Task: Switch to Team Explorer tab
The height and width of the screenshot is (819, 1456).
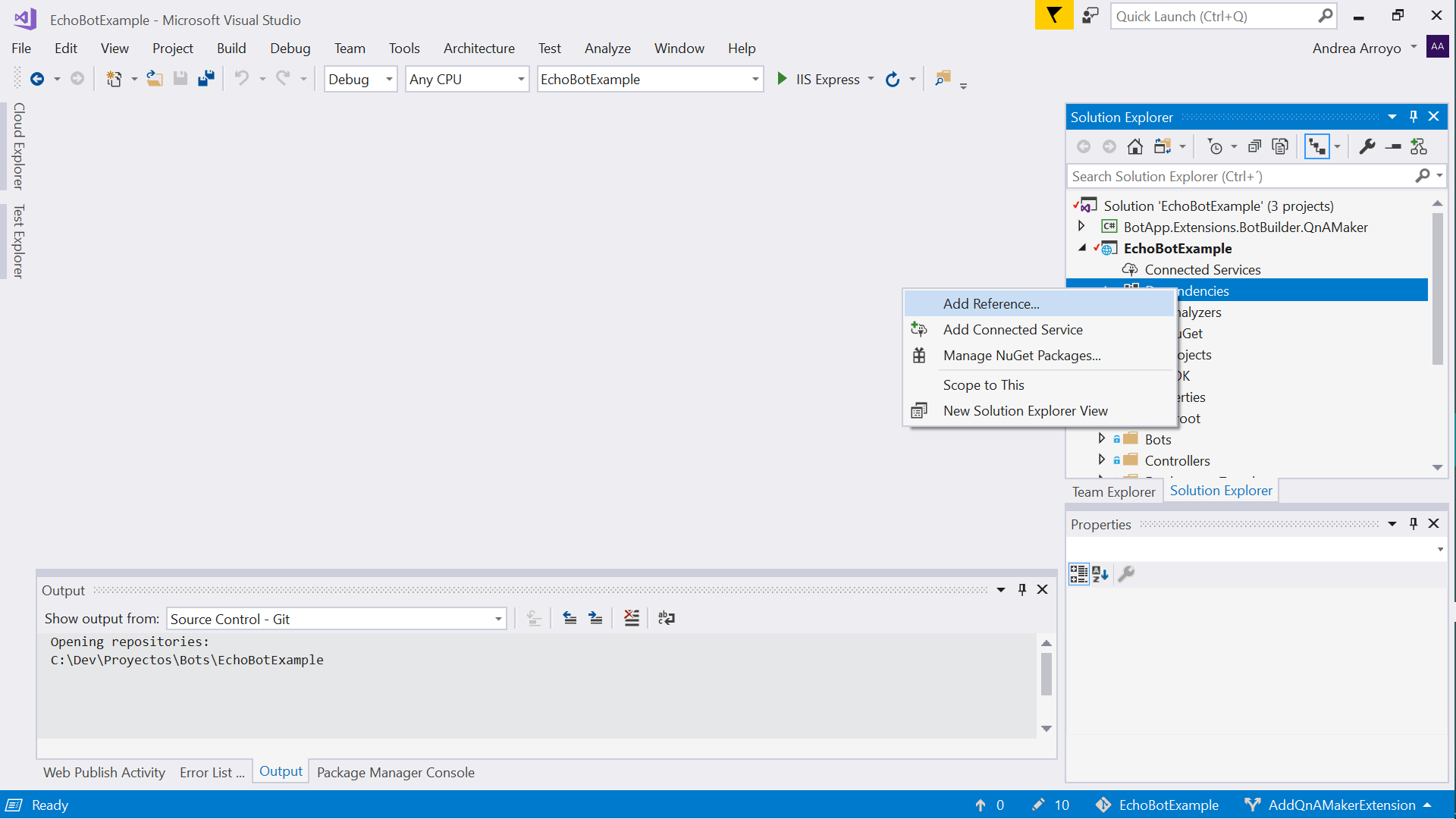Action: pos(1113,491)
